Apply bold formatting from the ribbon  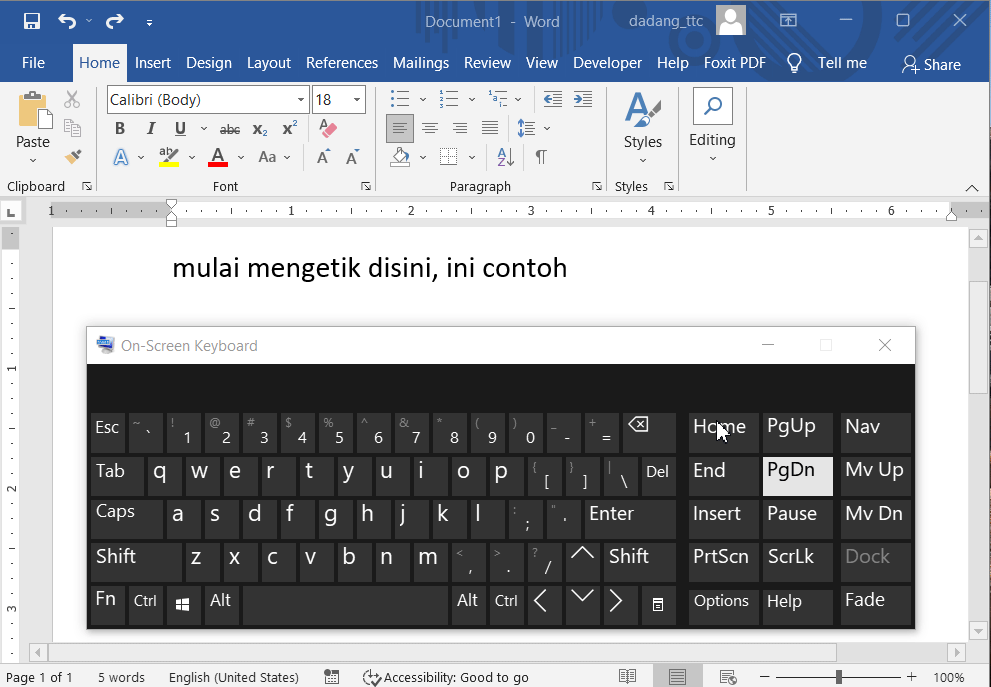tap(119, 128)
